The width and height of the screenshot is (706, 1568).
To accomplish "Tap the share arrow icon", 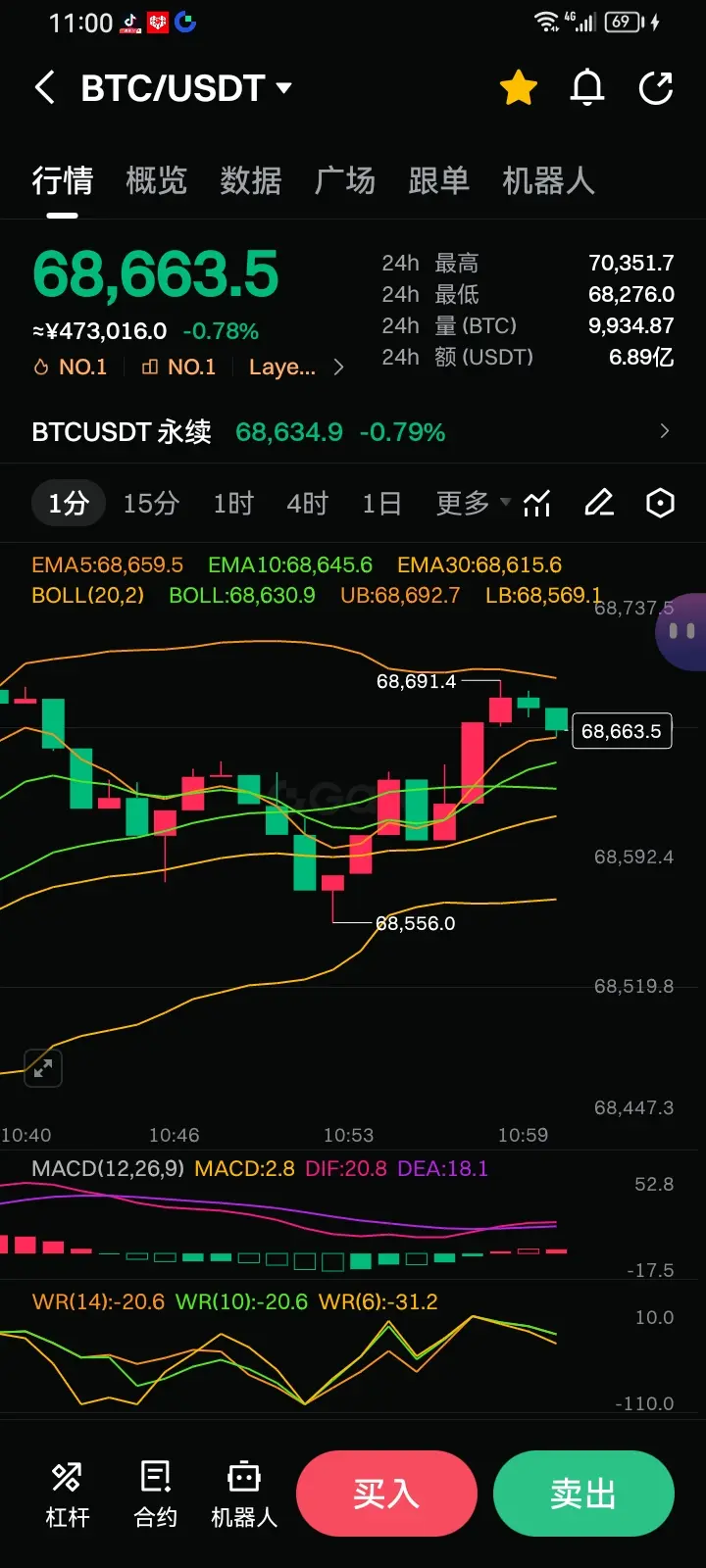I will click(656, 88).
